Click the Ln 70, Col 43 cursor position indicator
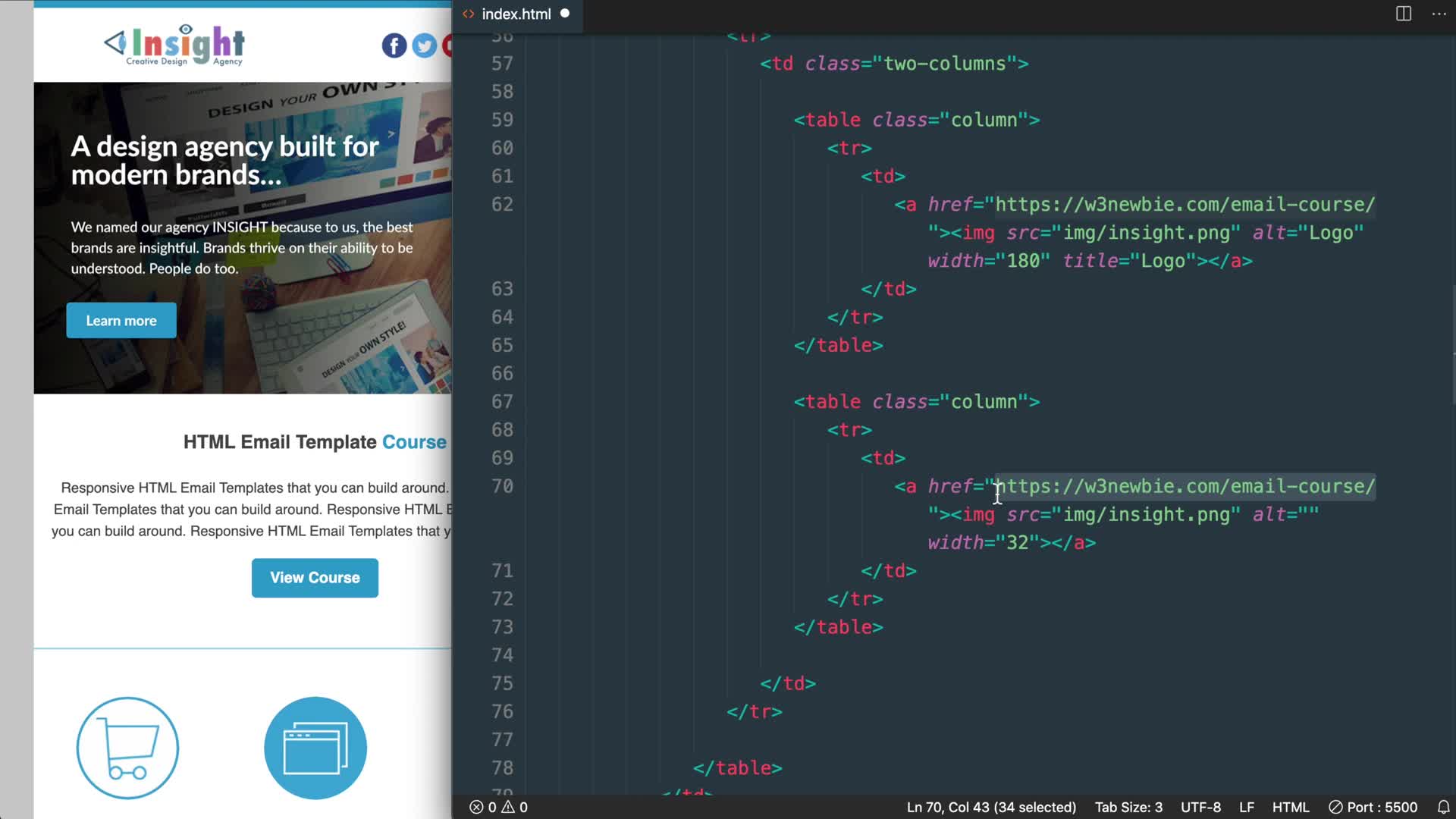 click(x=991, y=807)
